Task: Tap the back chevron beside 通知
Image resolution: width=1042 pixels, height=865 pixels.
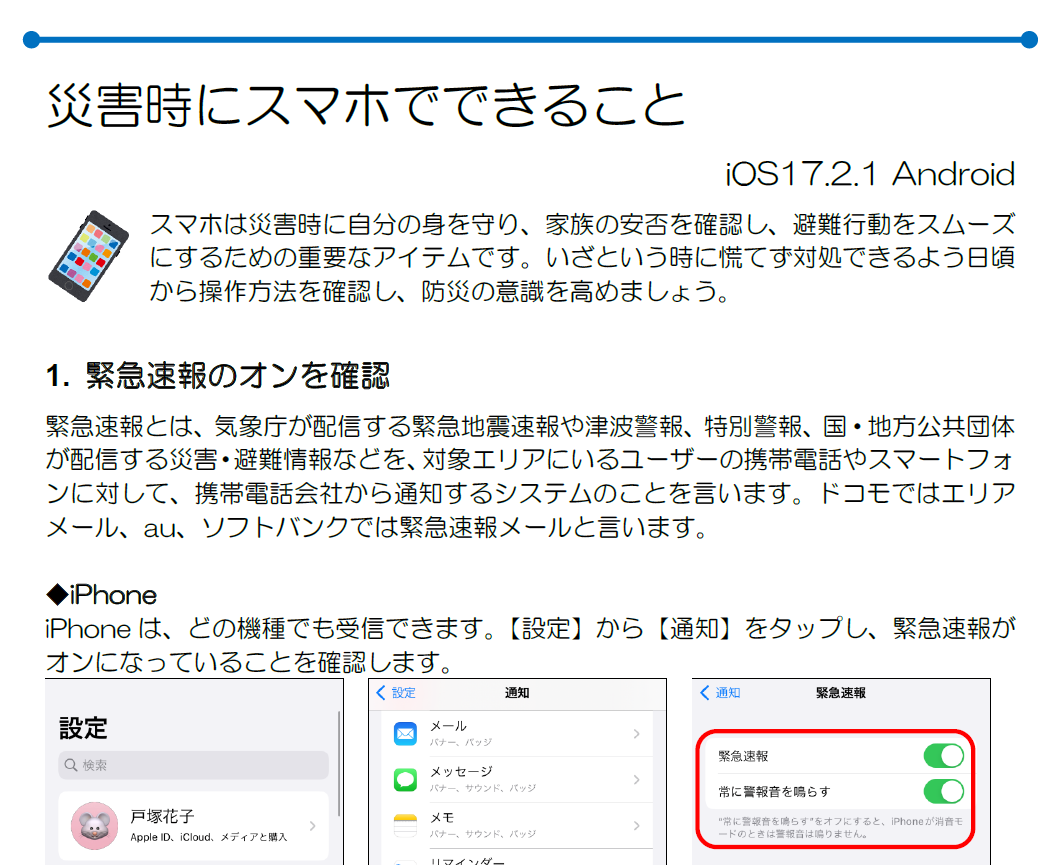Action: [x=705, y=693]
